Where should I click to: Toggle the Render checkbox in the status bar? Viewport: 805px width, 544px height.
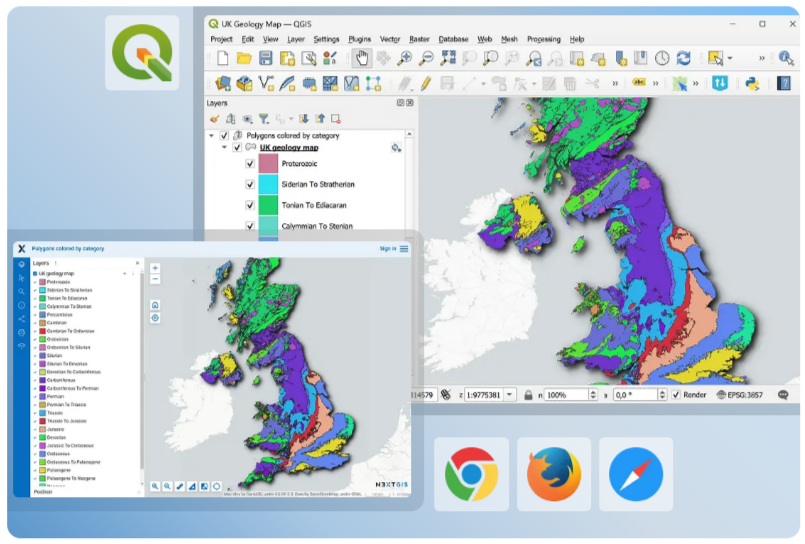click(x=676, y=395)
